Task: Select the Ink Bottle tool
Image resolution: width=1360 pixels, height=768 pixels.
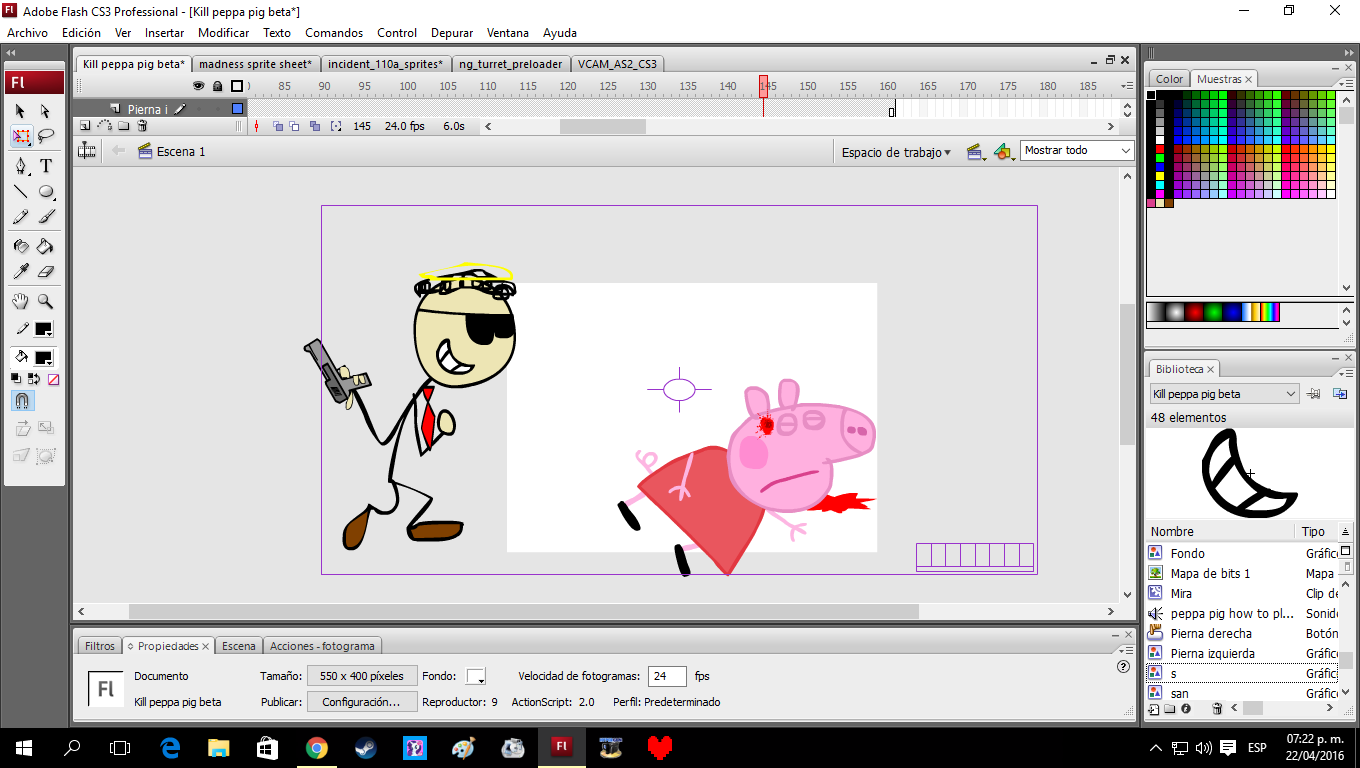Action: tap(21, 246)
